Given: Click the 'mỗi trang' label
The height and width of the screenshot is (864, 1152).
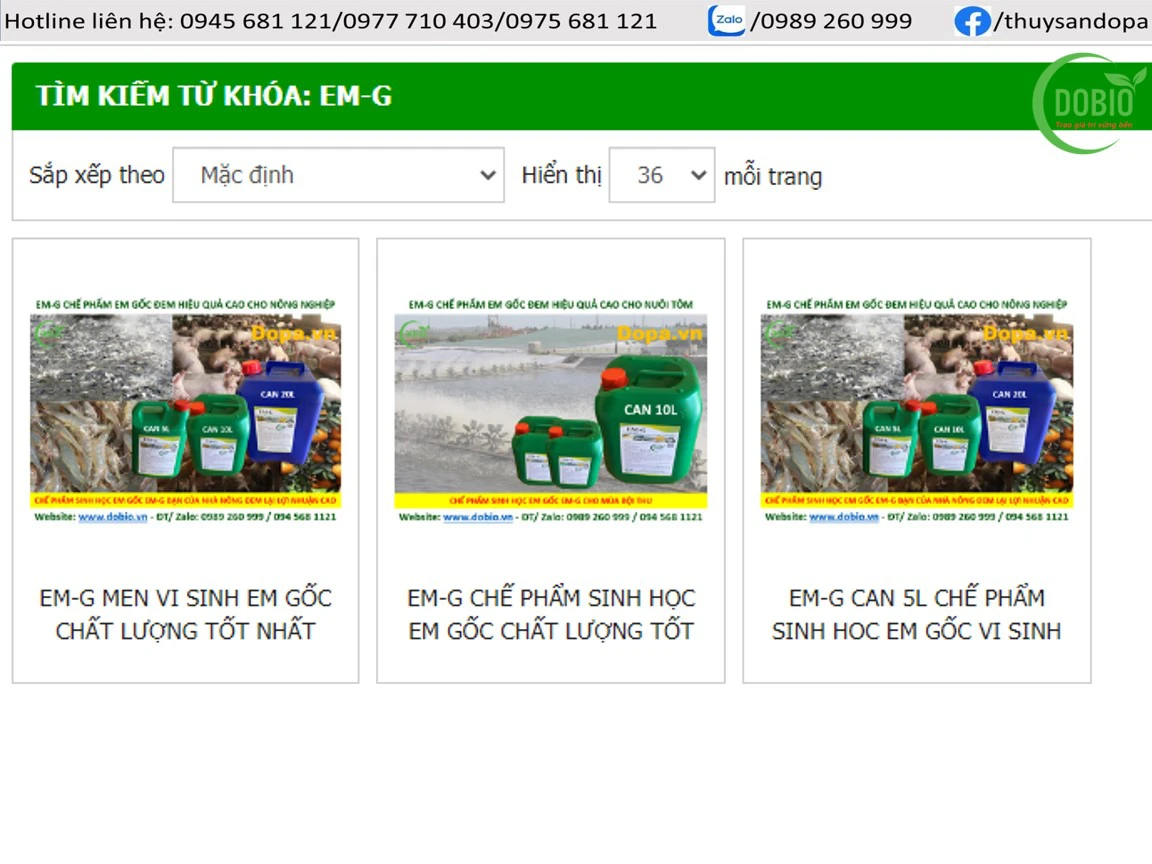Looking at the screenshot, I should click(773, 176).
